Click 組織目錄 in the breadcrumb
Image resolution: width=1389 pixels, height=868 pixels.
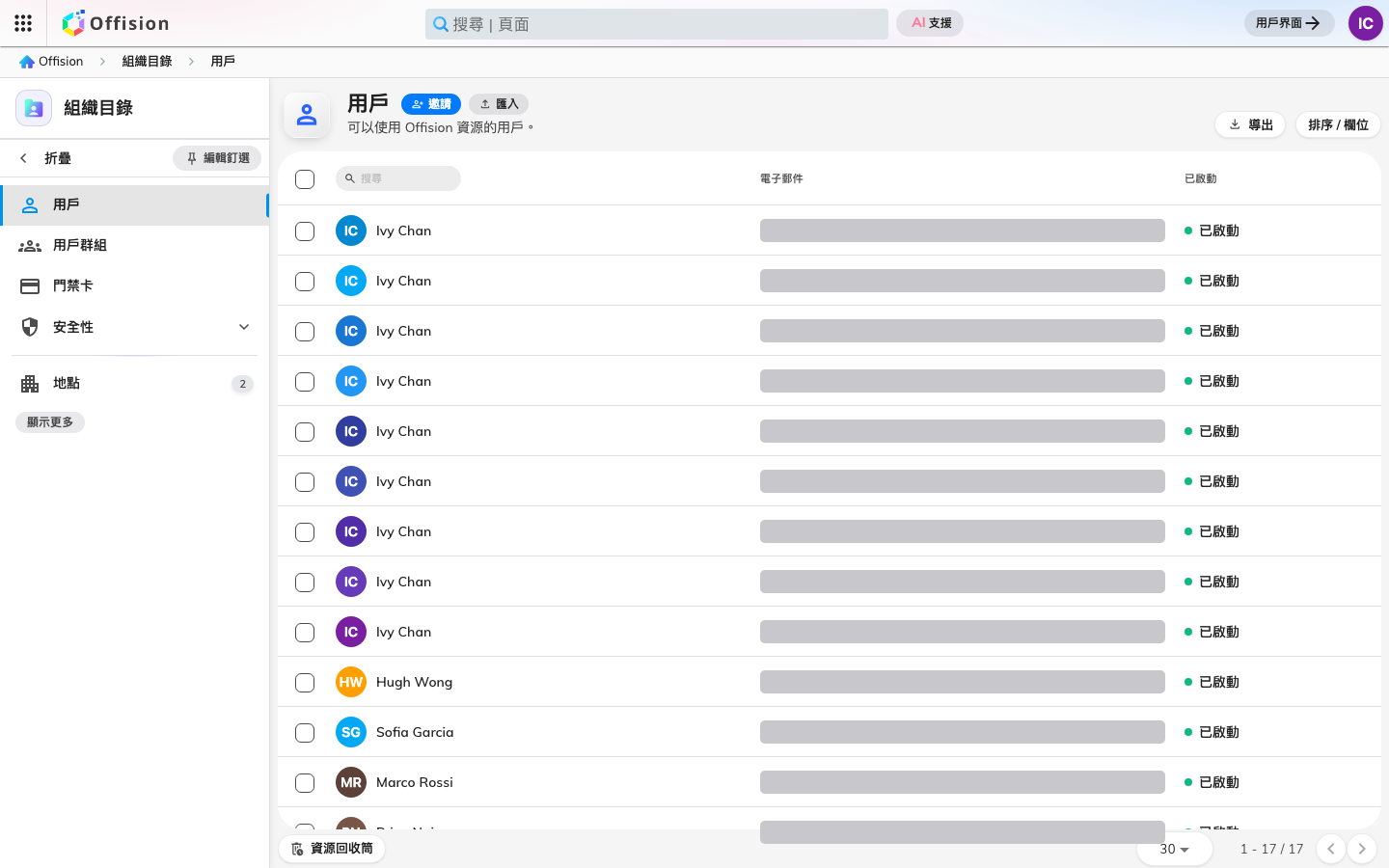click(x=147, y=62)
